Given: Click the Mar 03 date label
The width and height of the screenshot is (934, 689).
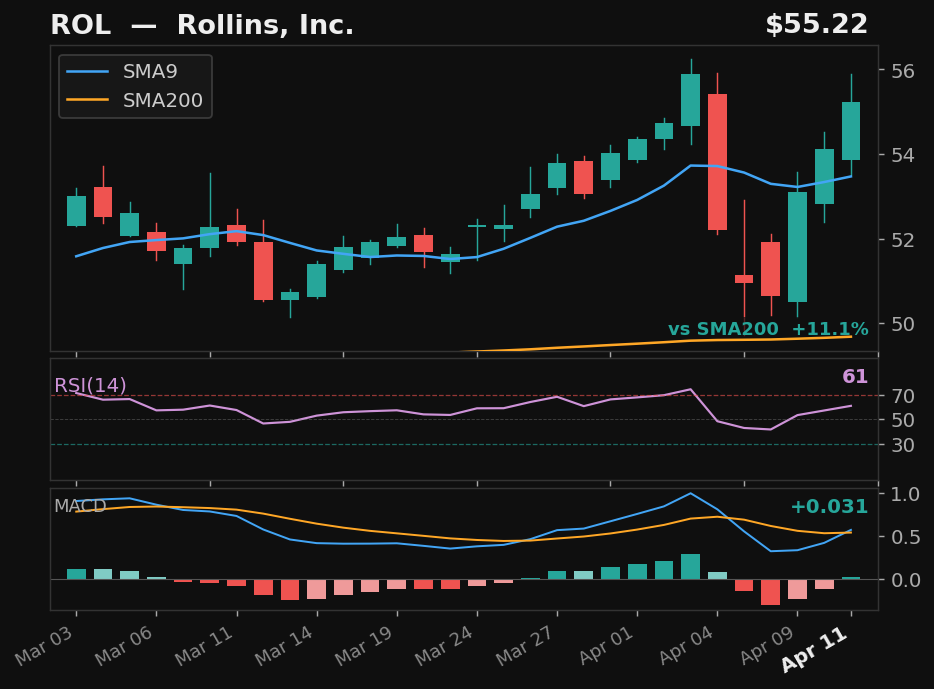Looking at the screenshot, I should pyautogui.click(x=44, y=646).
